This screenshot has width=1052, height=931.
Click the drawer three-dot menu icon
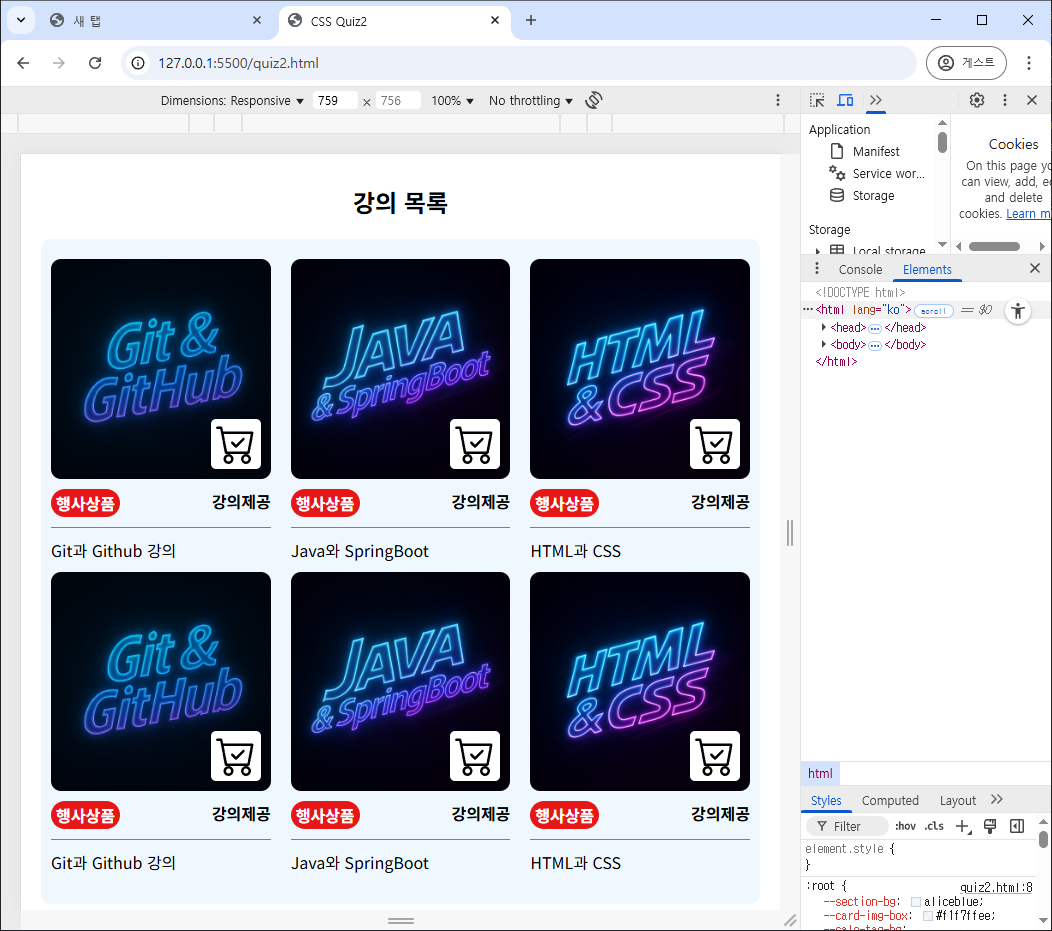pyautogui.click(x=817, y=269)
